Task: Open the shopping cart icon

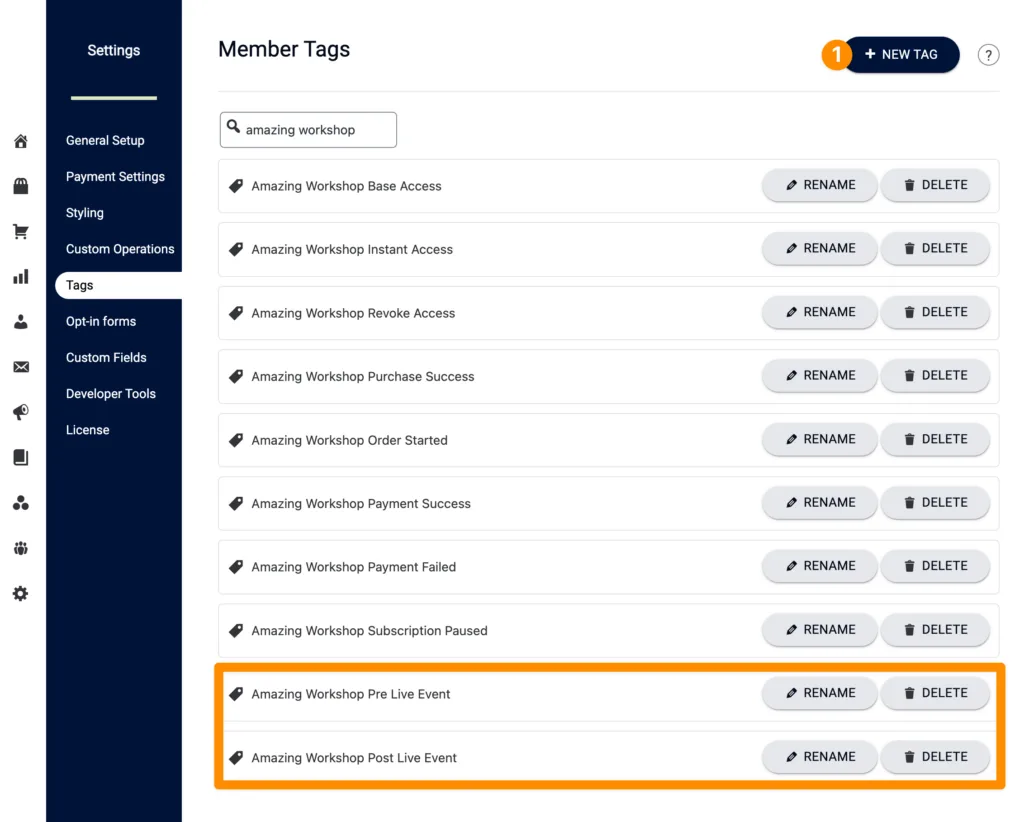Action: [20, 232]
